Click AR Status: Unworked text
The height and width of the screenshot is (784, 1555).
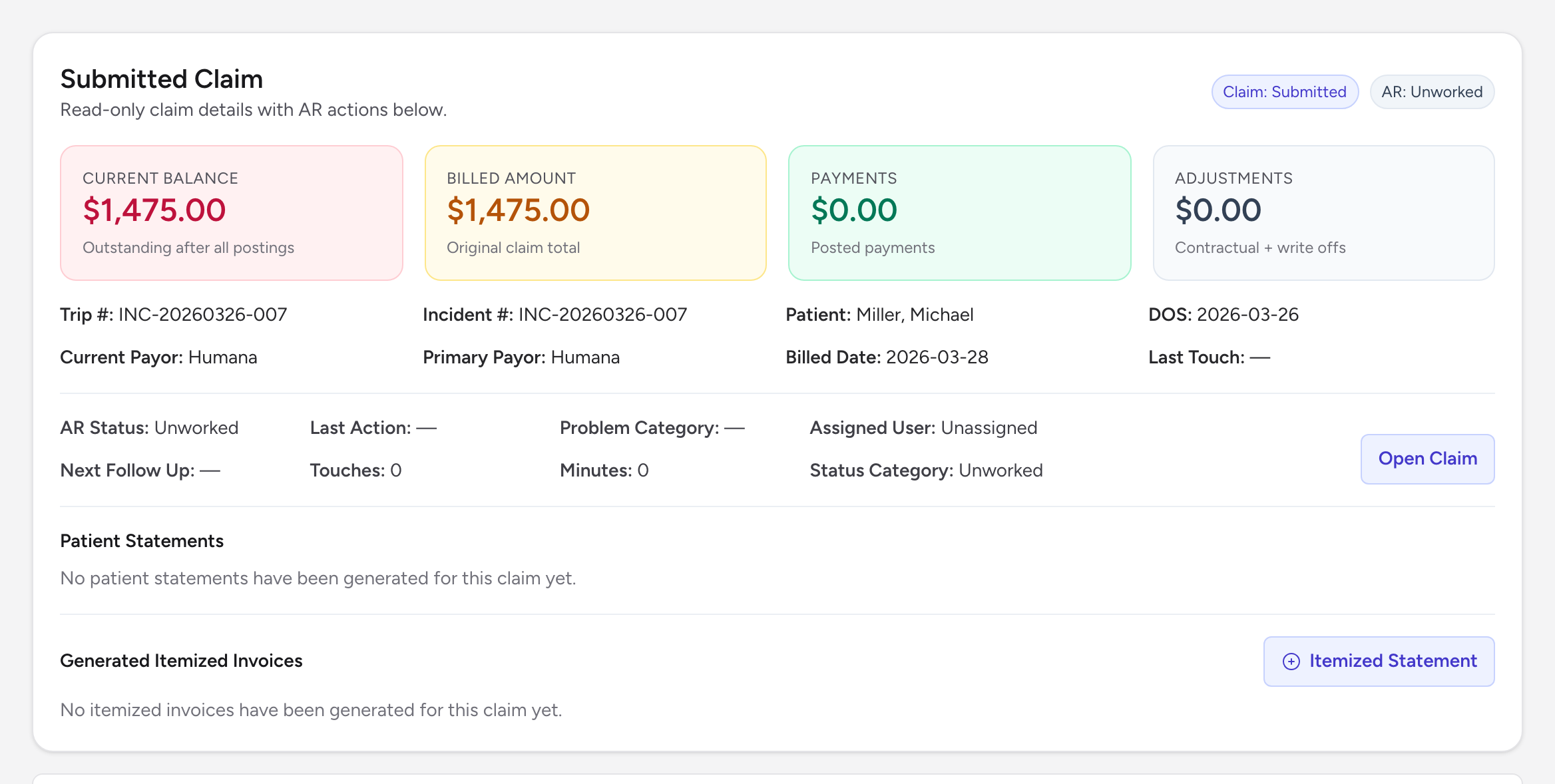point(149,428)
